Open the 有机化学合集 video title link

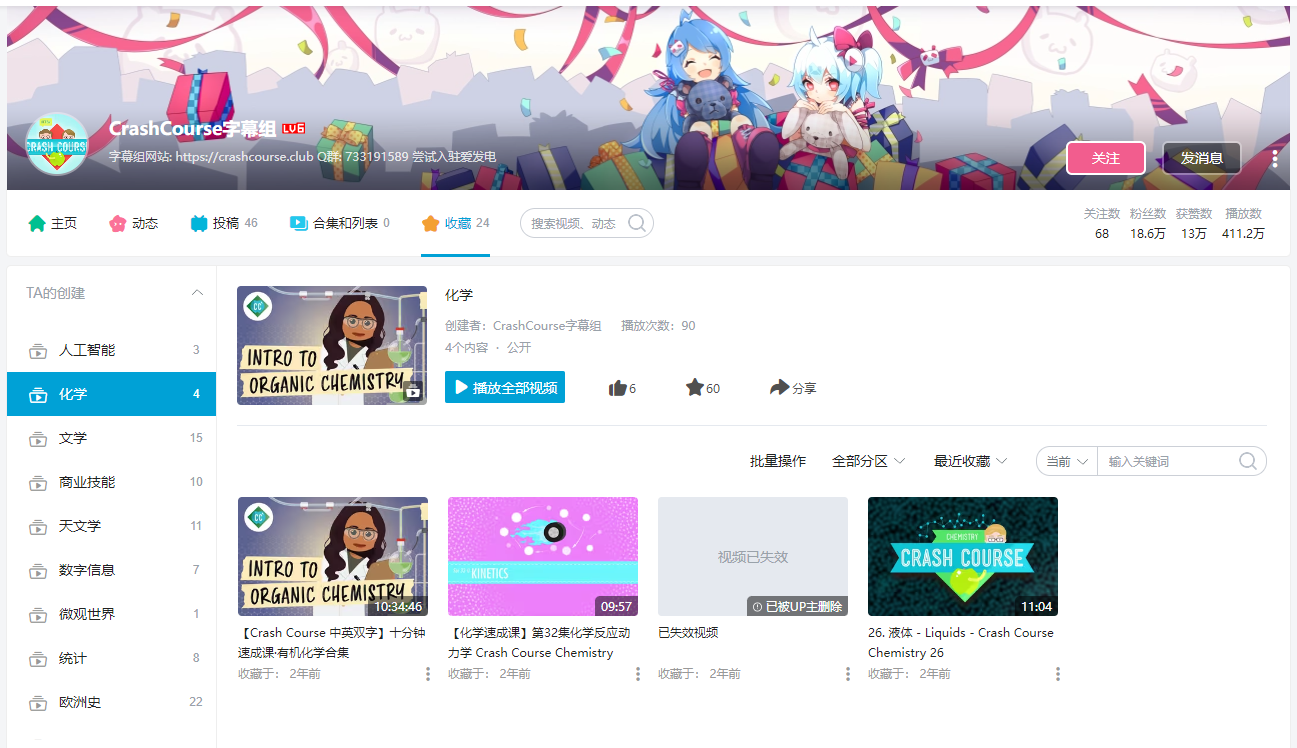333,643
